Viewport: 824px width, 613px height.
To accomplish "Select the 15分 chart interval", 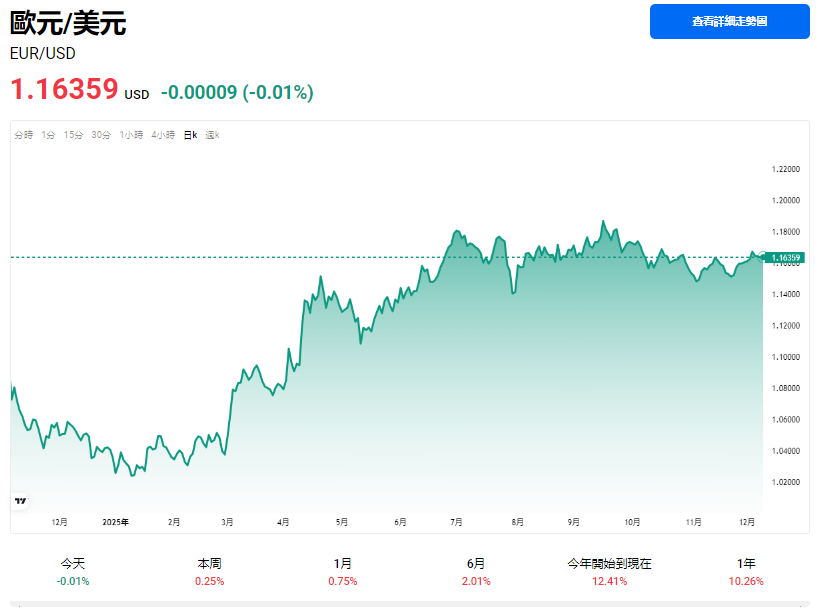I will 73,135.
